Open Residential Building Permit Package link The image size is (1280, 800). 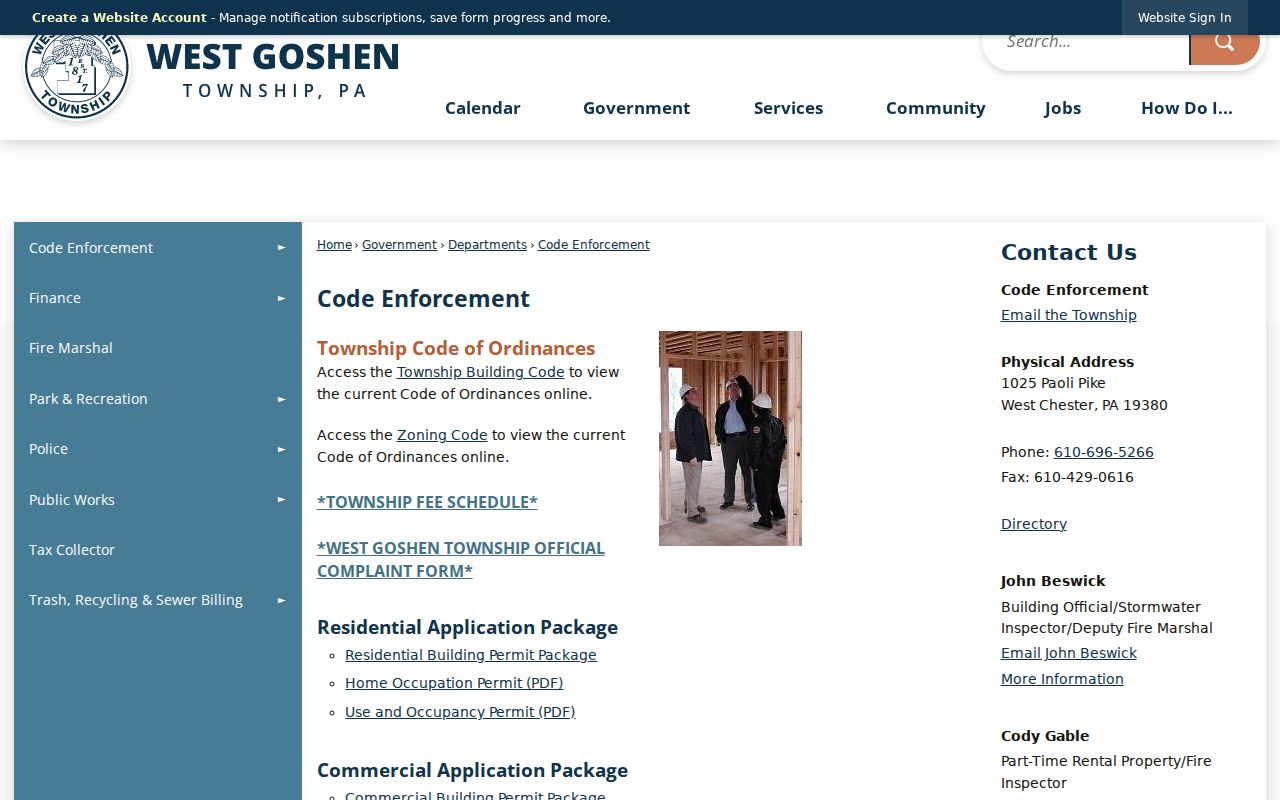[x=471, y=655]
